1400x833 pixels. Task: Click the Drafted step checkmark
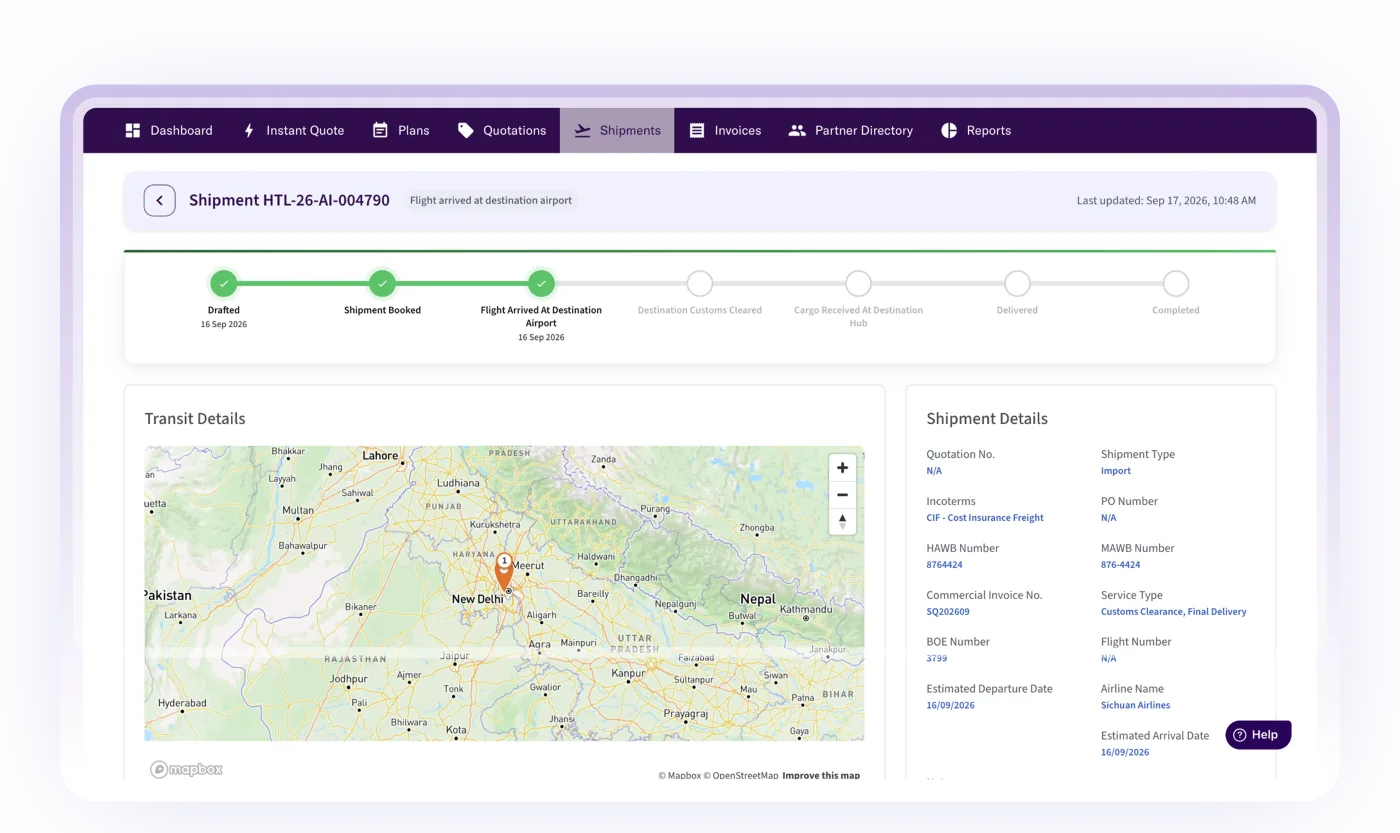(224, 284)
